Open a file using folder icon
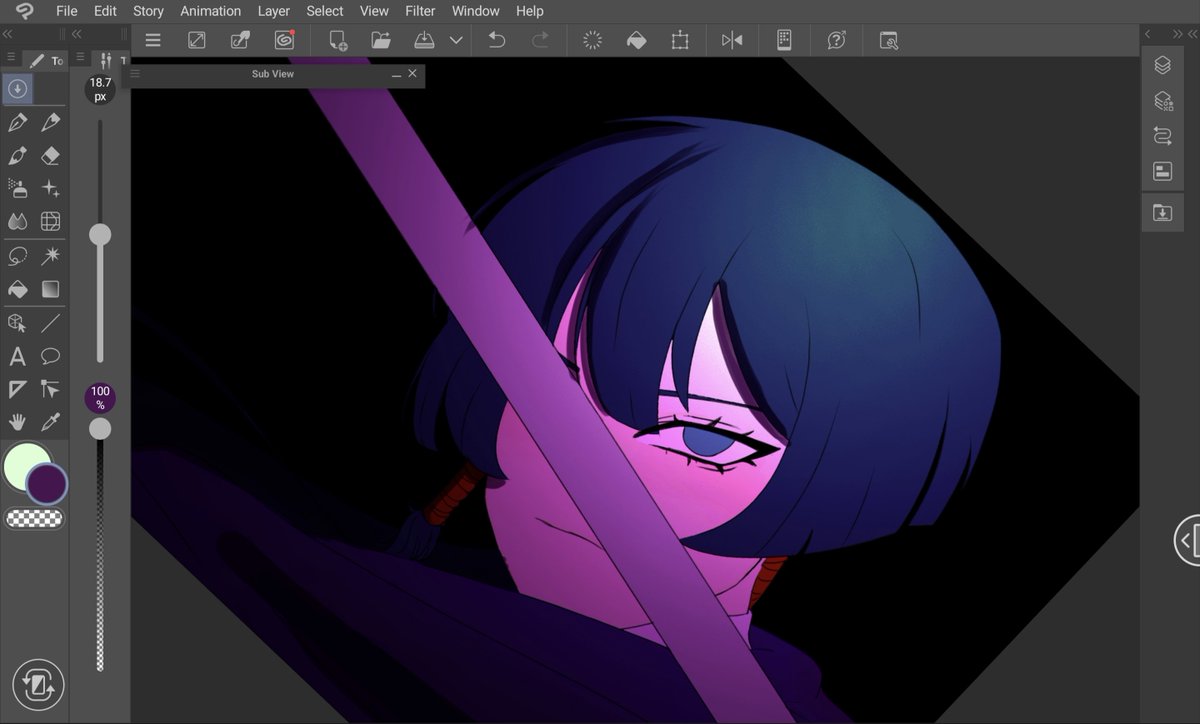 (380, 40)
